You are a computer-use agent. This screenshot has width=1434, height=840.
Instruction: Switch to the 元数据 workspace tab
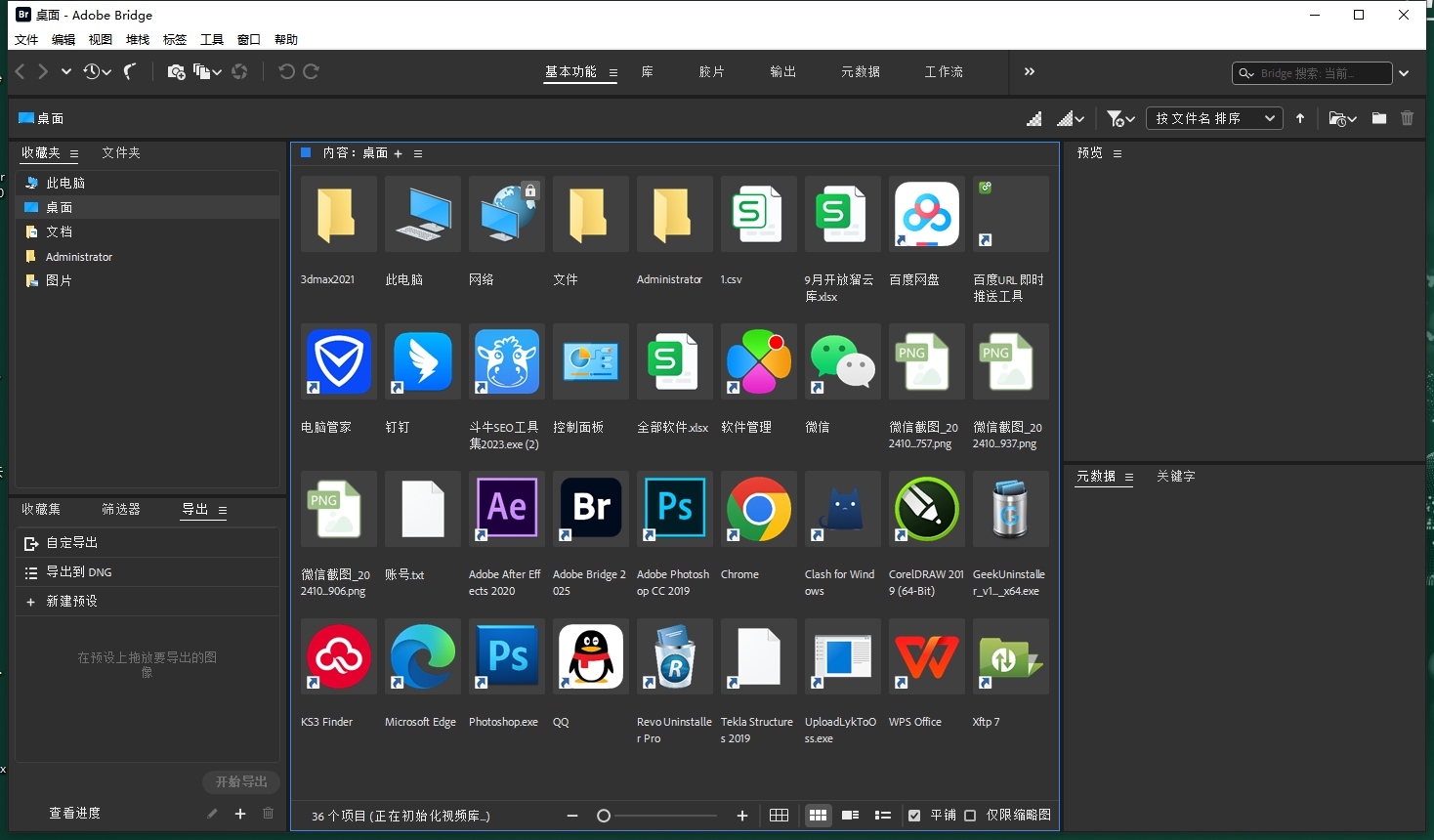click(x=859, y=71)
